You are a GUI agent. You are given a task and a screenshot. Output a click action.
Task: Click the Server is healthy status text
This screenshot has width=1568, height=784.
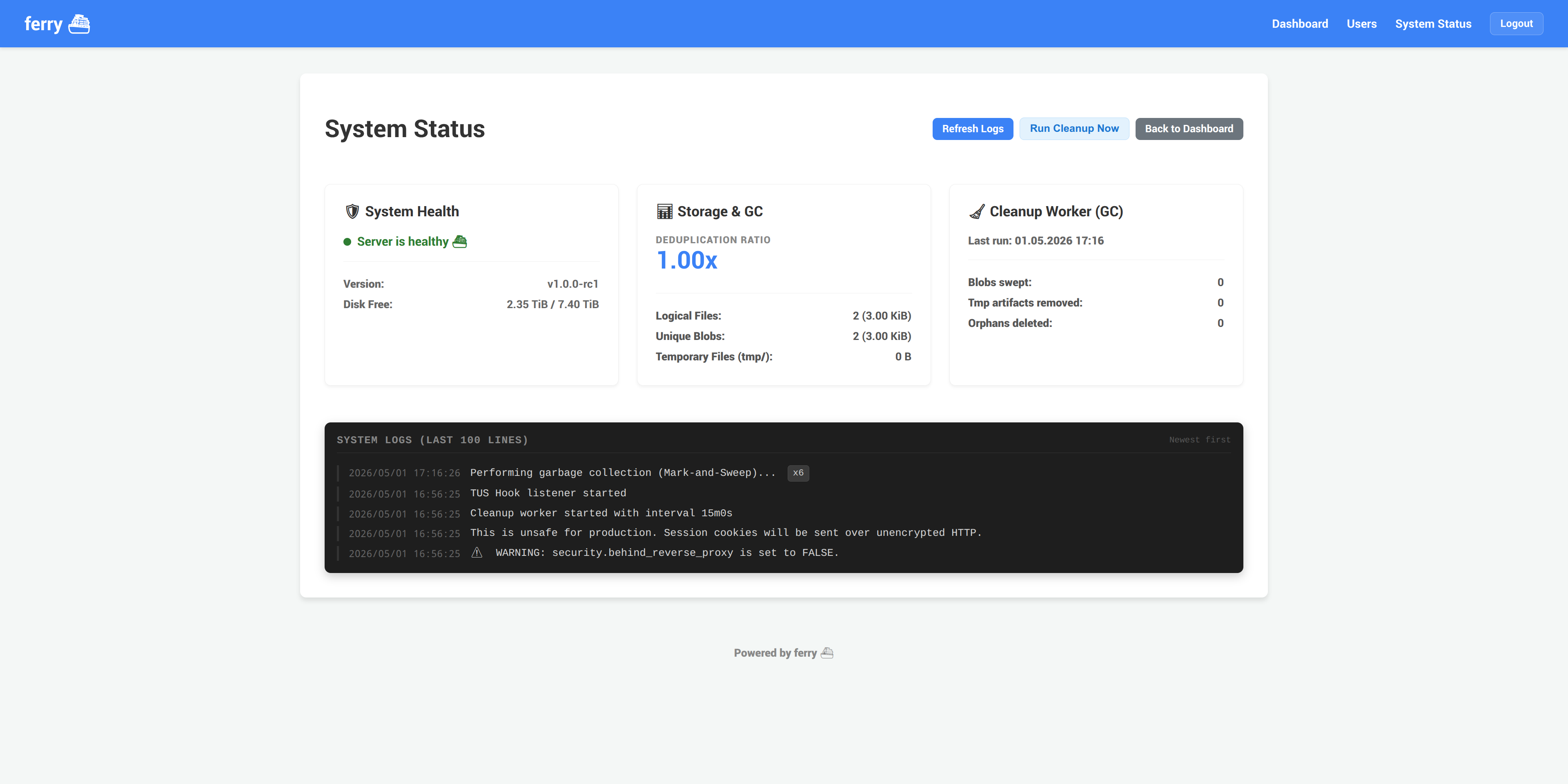coord(402,242)
